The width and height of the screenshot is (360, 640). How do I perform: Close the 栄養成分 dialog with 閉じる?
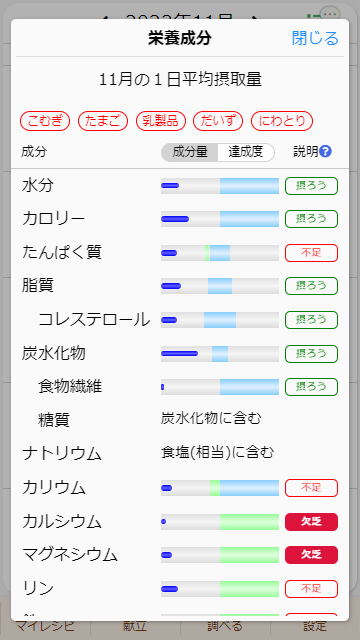[x=315, y=38]
